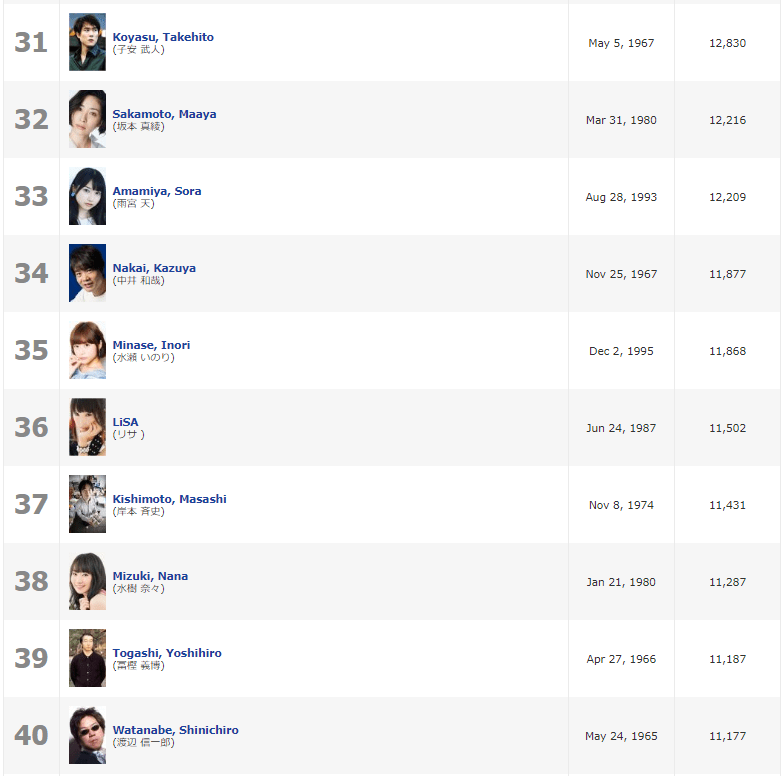
Task: Click the photo thumbnail of LiSA
Action: (x=87, y=427)
